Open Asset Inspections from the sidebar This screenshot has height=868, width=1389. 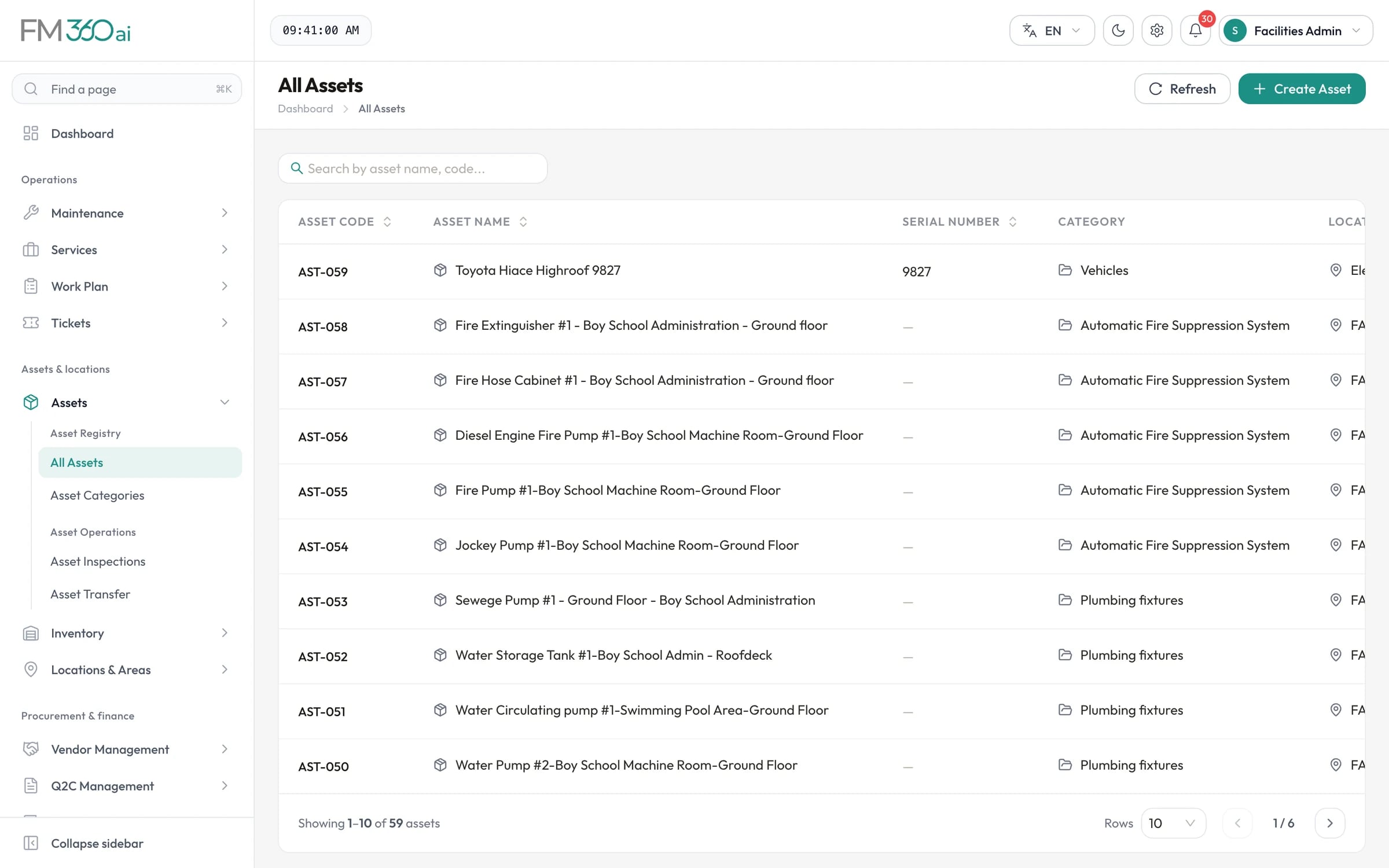coord(98,561)
